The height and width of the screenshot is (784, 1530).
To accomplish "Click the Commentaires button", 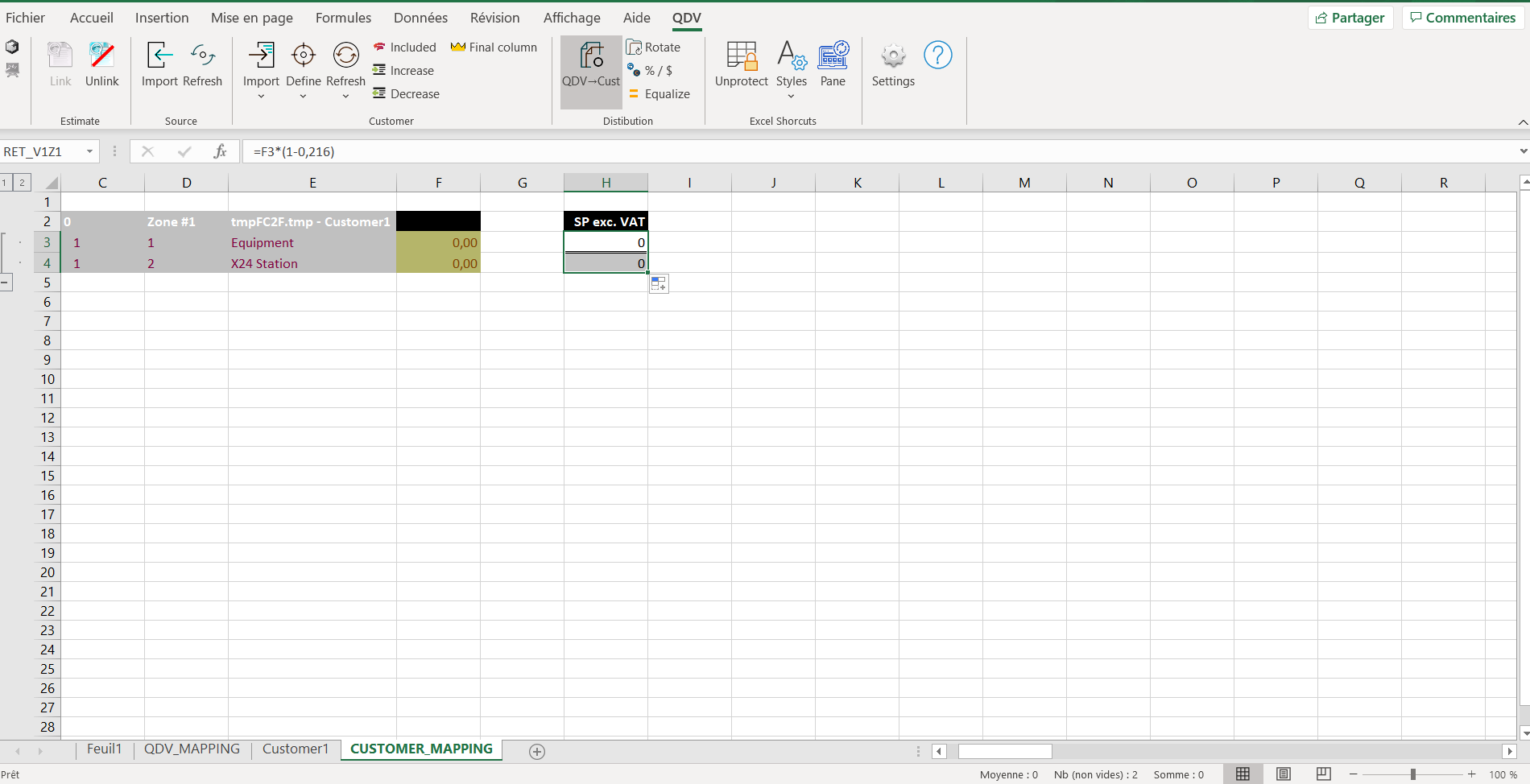I will [1462, 18].
